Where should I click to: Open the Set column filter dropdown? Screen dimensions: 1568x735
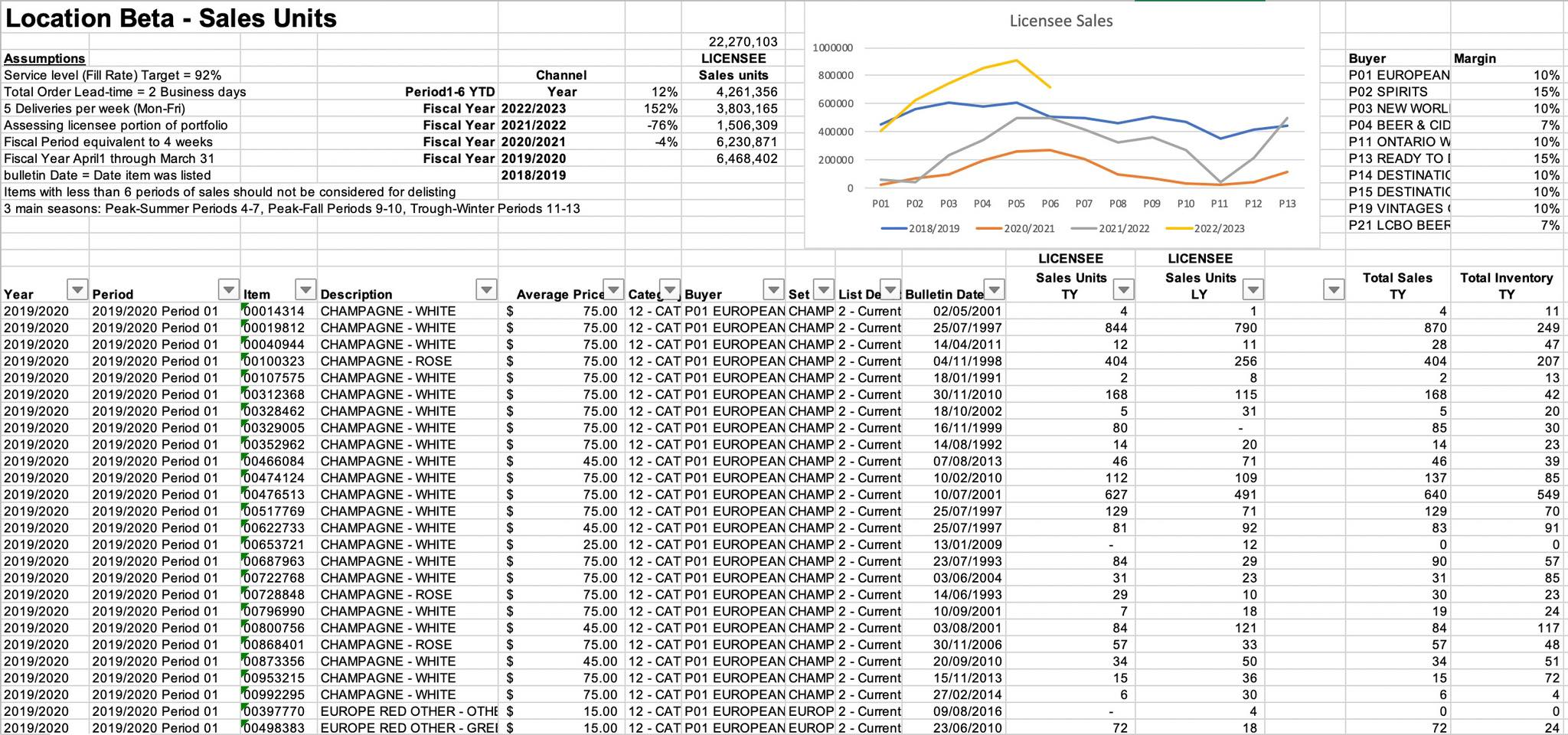click(x=823, y=289)
